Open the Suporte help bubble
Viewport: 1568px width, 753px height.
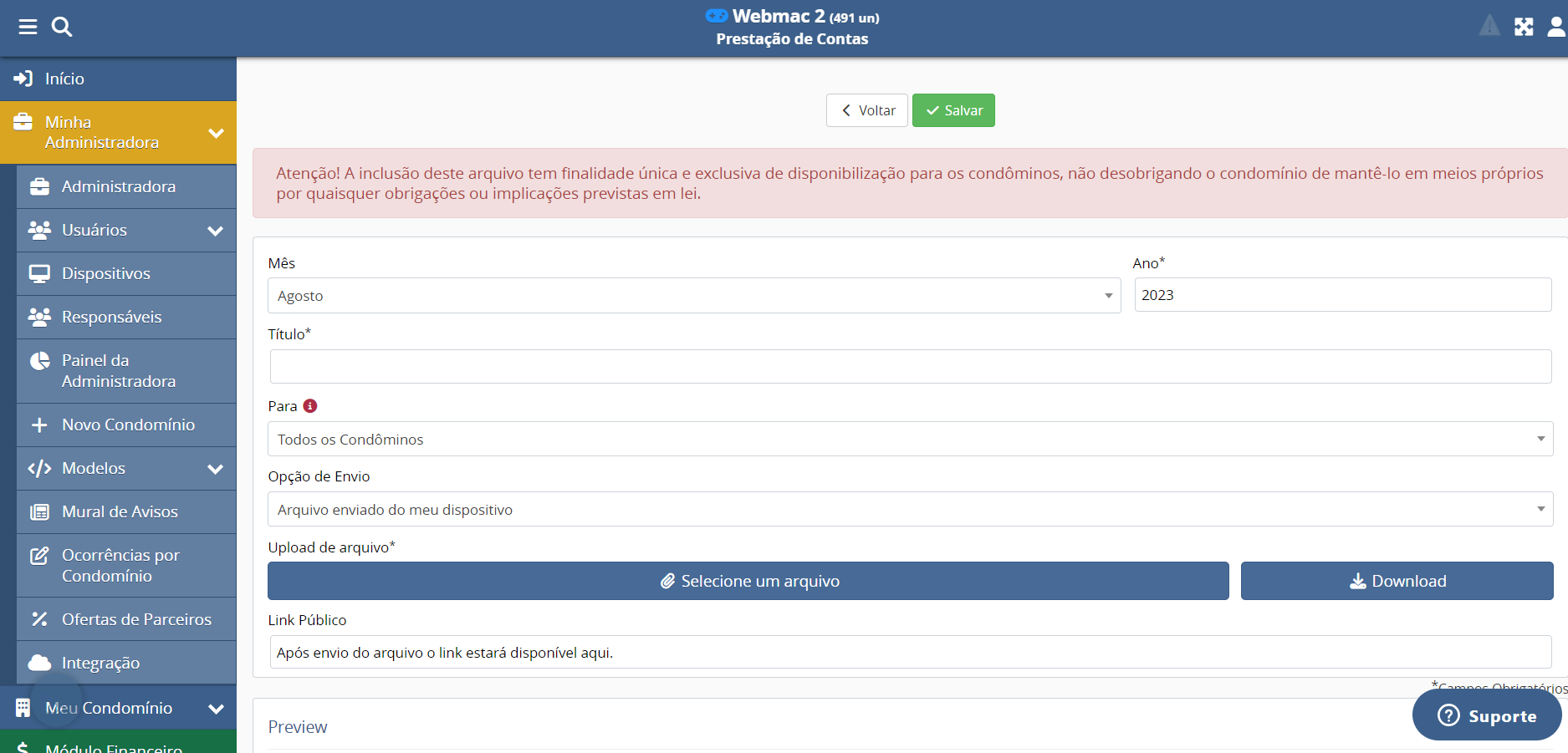(1486, 715)
